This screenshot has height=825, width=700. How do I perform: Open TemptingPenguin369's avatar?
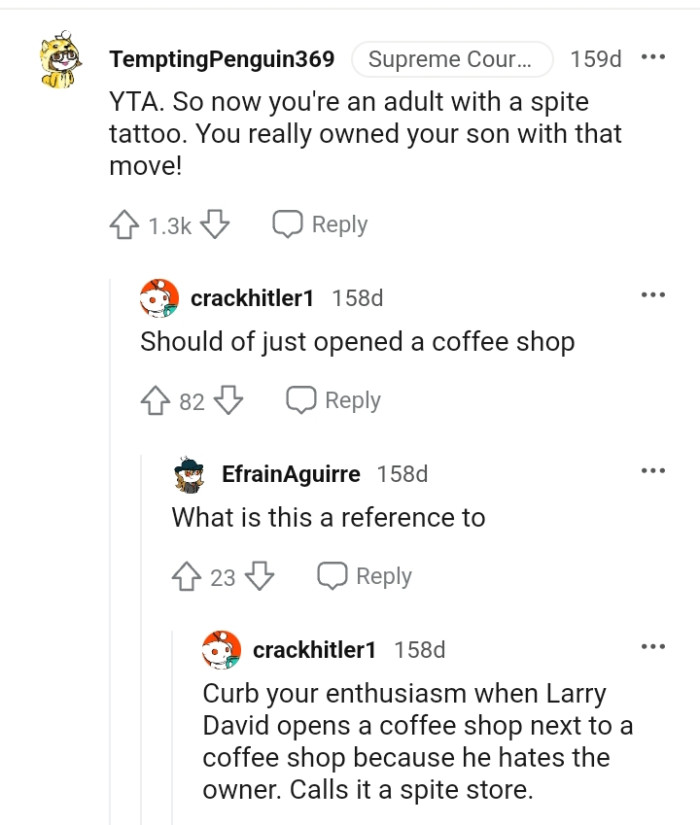coord(58,60)
